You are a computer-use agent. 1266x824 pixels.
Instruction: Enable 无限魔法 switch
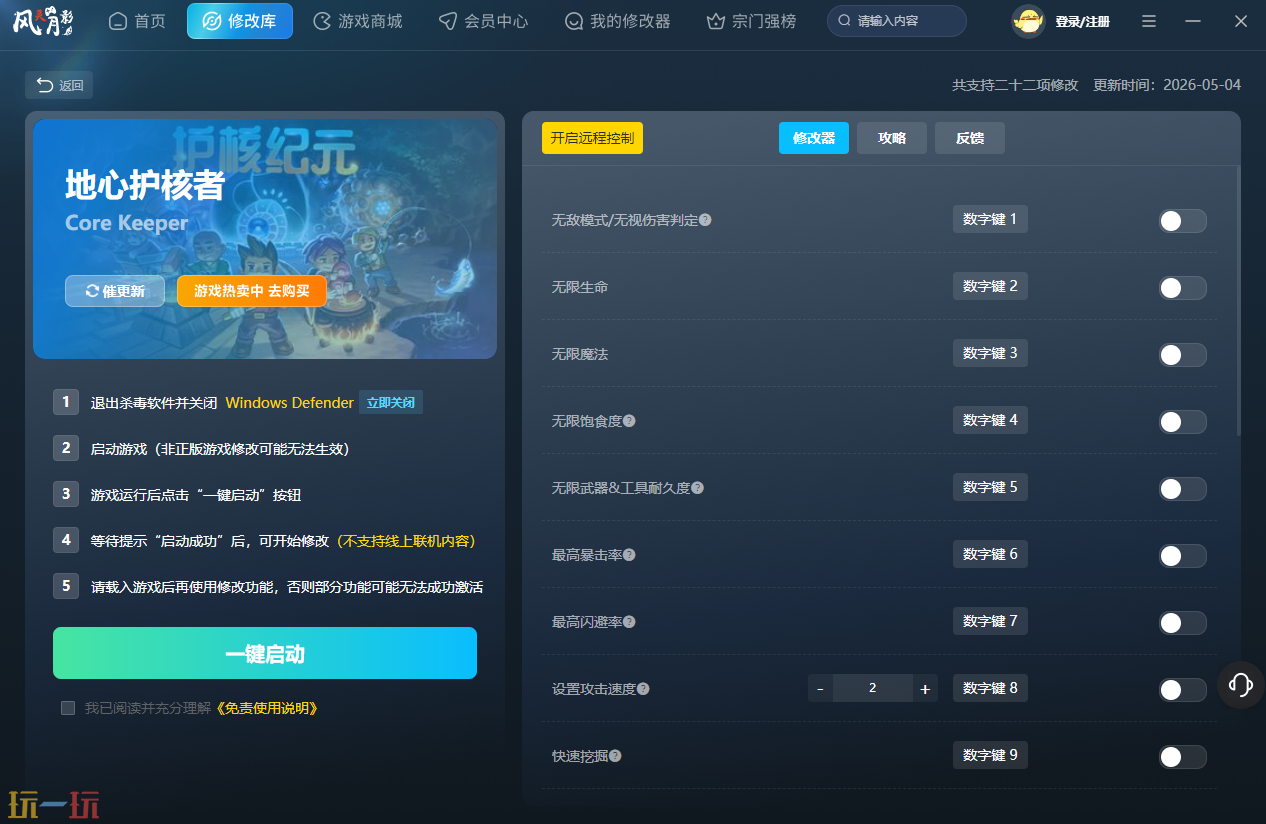point(1183,355)
